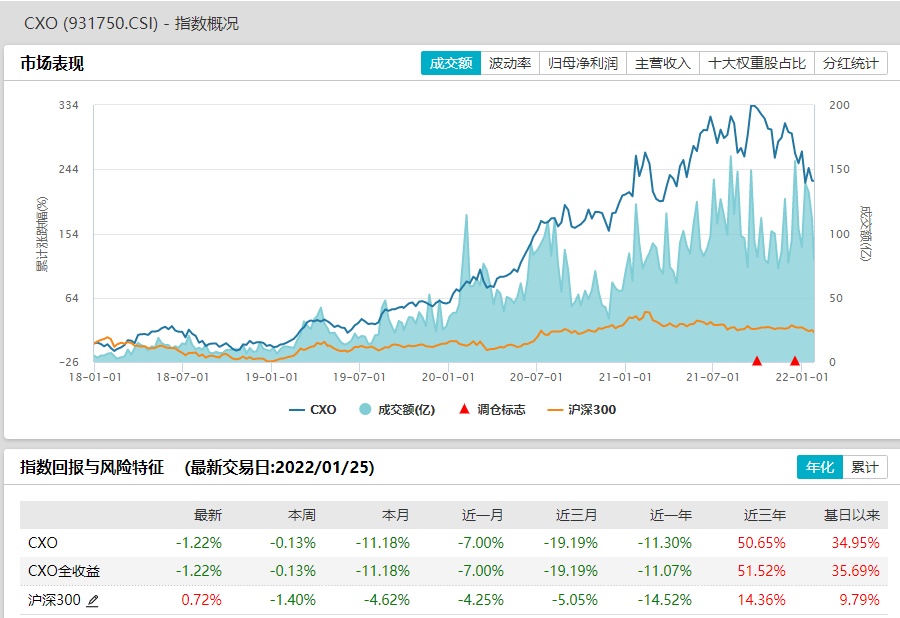This screenshot has height=618, width=900.
Task: View the 十大权重股占比 tab
Action: coord(757,63)
